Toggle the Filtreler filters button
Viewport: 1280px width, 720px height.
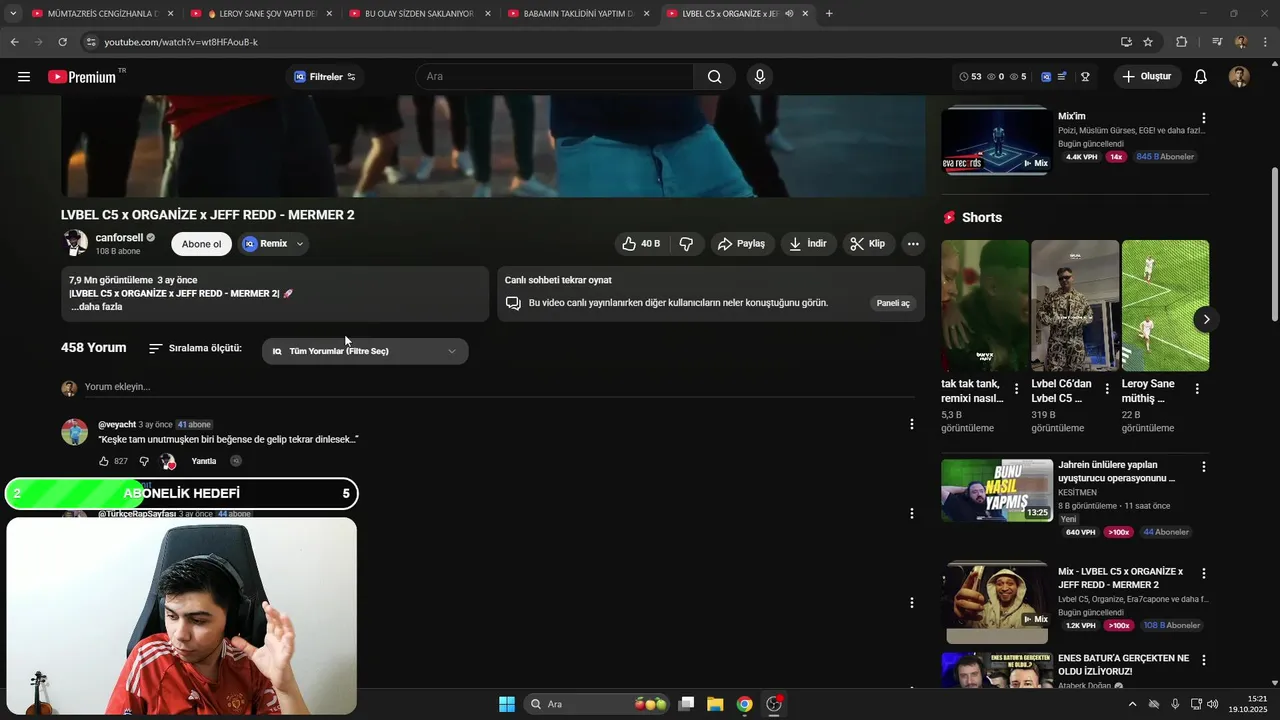pos(325,77)
